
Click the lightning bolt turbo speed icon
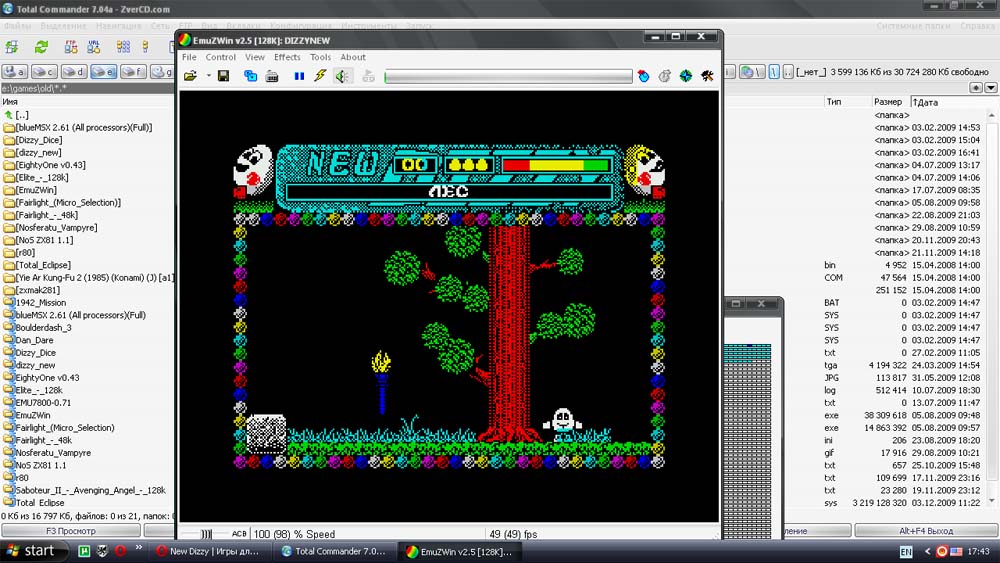[x=320, y=76]
